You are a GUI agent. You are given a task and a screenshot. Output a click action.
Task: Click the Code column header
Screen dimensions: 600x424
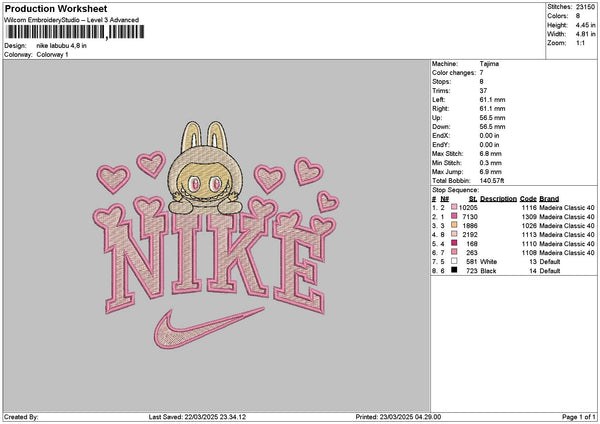[528, 198]
